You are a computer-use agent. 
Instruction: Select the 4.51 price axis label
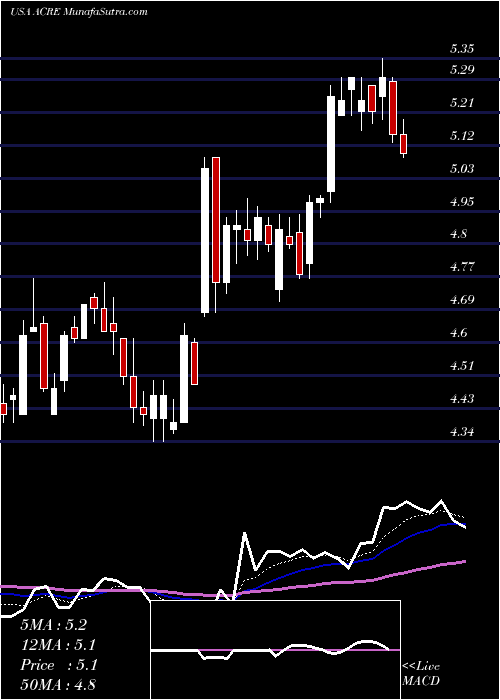coord(462,366)
